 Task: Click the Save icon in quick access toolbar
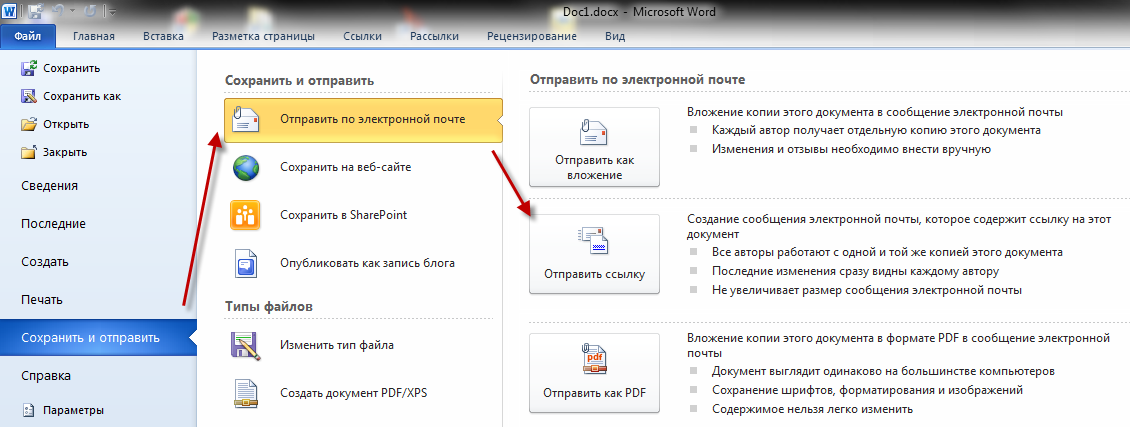click(x=34, y=12)
